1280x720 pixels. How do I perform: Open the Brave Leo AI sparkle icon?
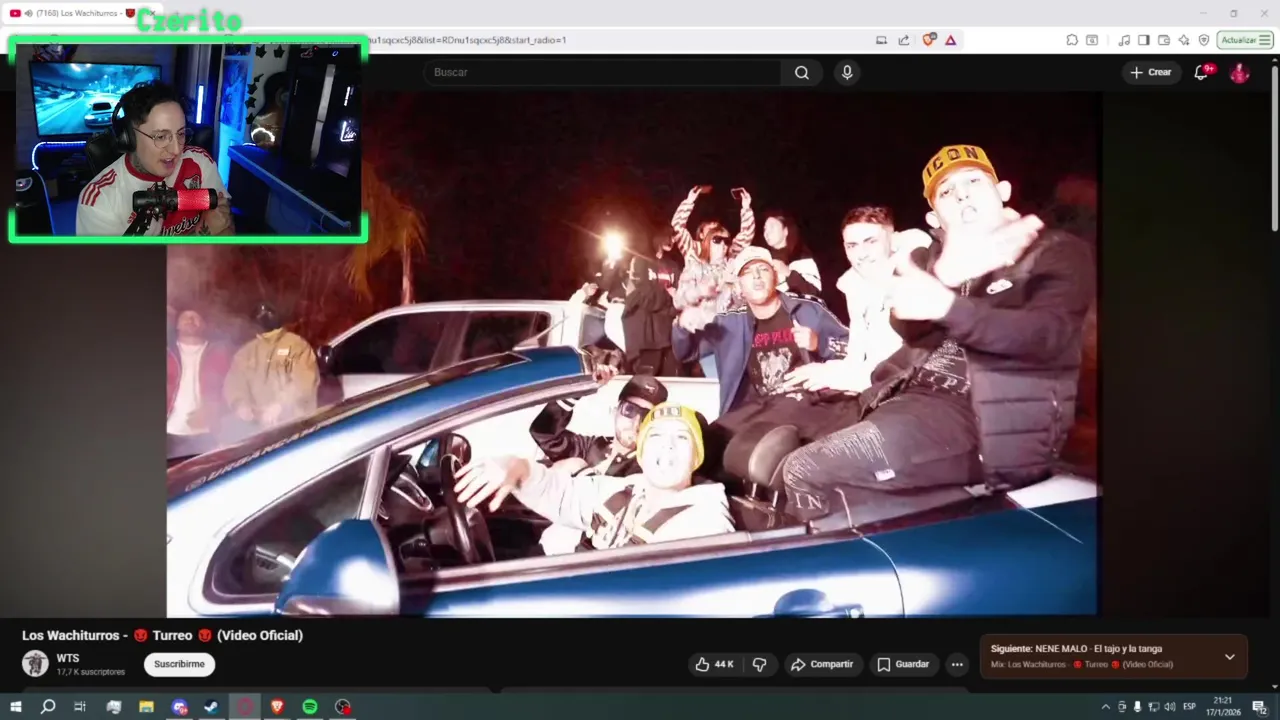pyautogui.click(x=1184, y=40)
